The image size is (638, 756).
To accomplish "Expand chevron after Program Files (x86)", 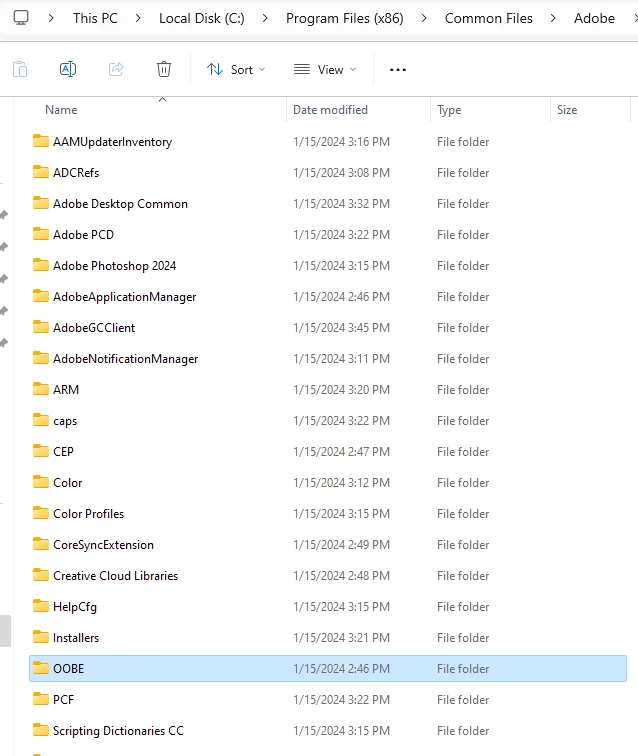I will [x=424, y=18].
